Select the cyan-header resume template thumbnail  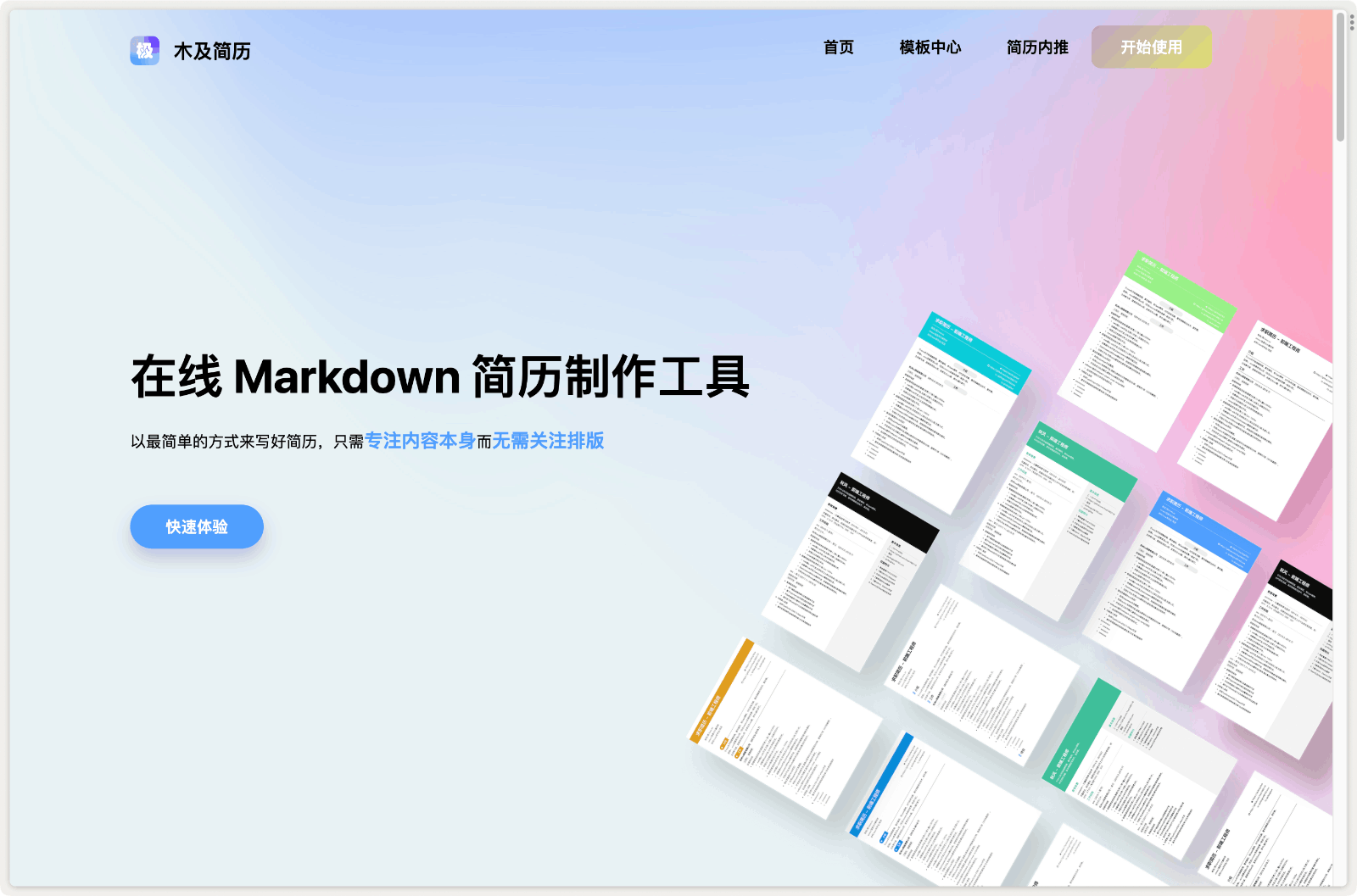(x=941, y=413)
